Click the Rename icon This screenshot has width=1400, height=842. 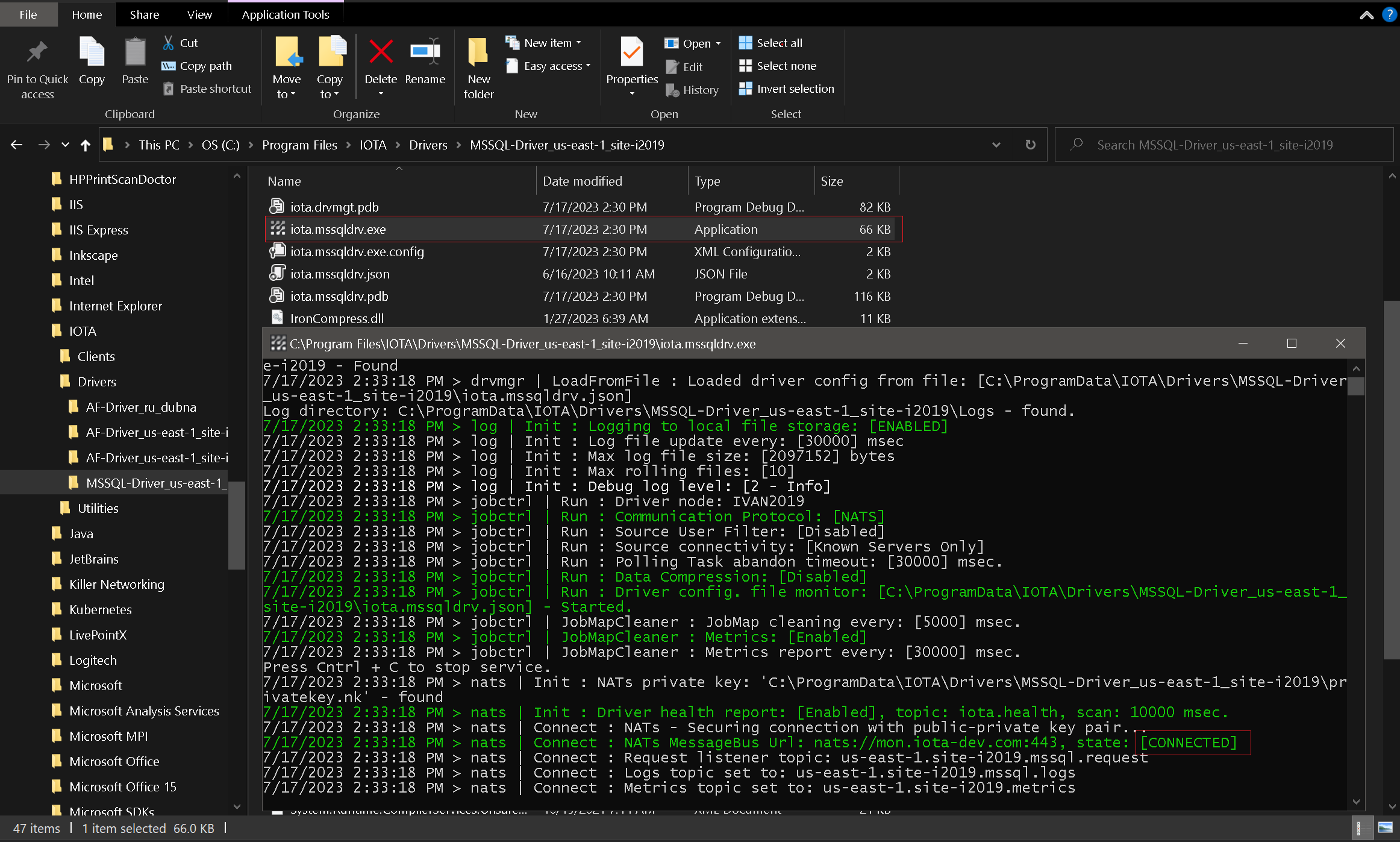click(425, 52)
